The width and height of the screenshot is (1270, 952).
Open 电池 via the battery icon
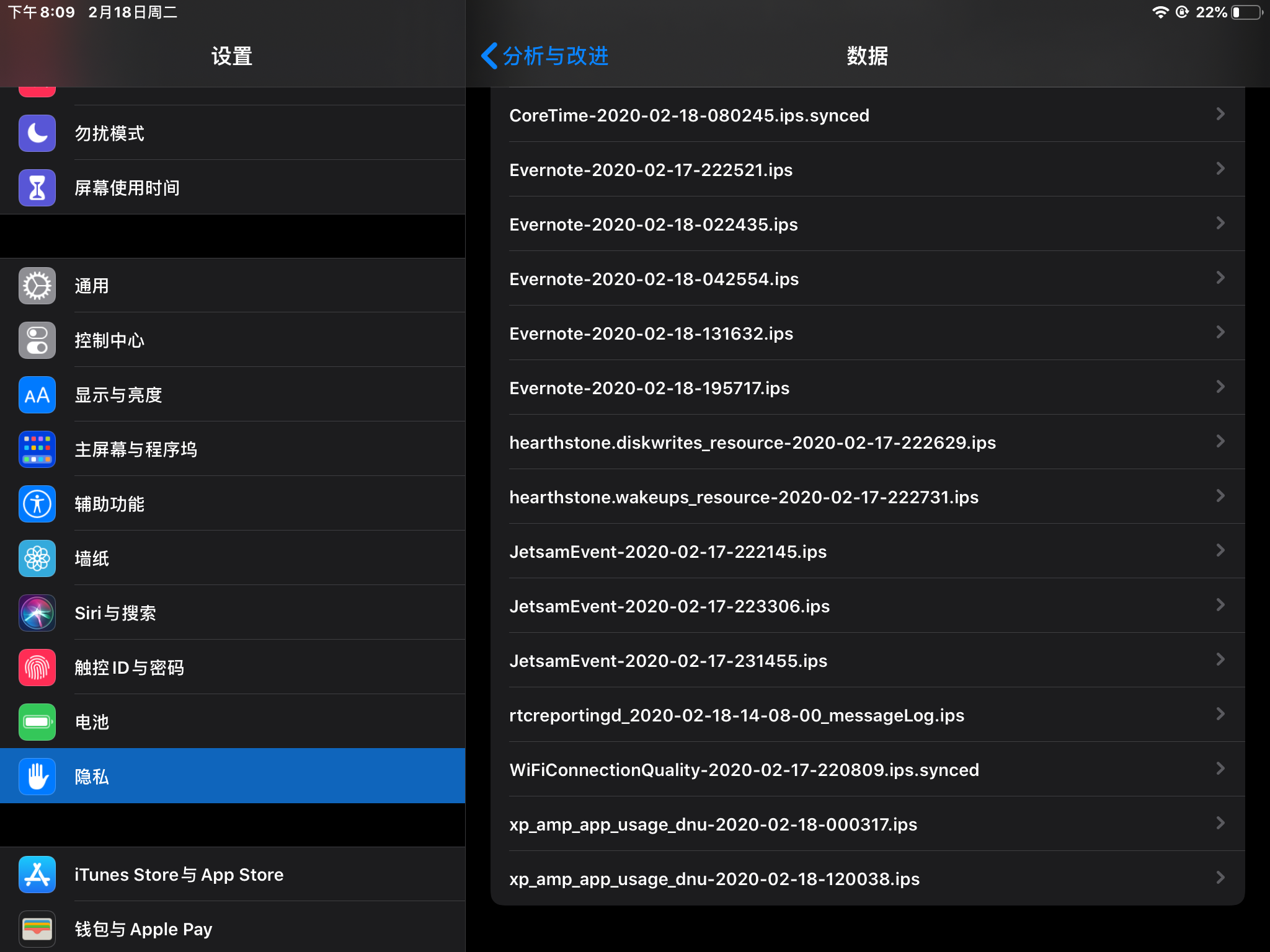pos(37,721)
